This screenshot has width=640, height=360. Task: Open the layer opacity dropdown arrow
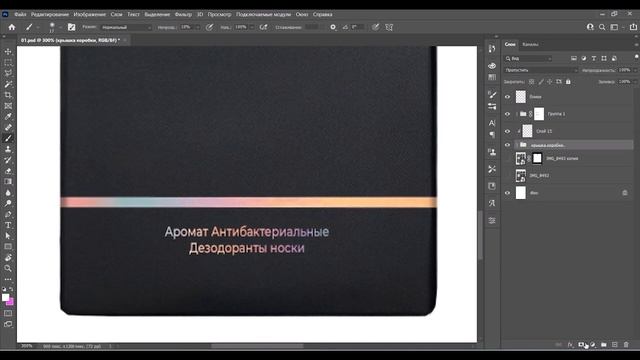coord(635,70)
